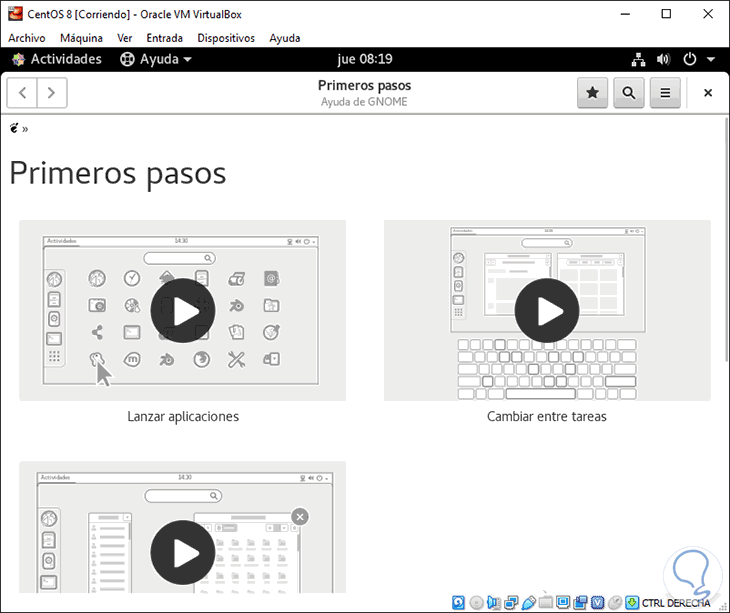This screenshot has height=613, width=730.
Task: Click the clock showing jue 08:19
Action: coord(365,59)
